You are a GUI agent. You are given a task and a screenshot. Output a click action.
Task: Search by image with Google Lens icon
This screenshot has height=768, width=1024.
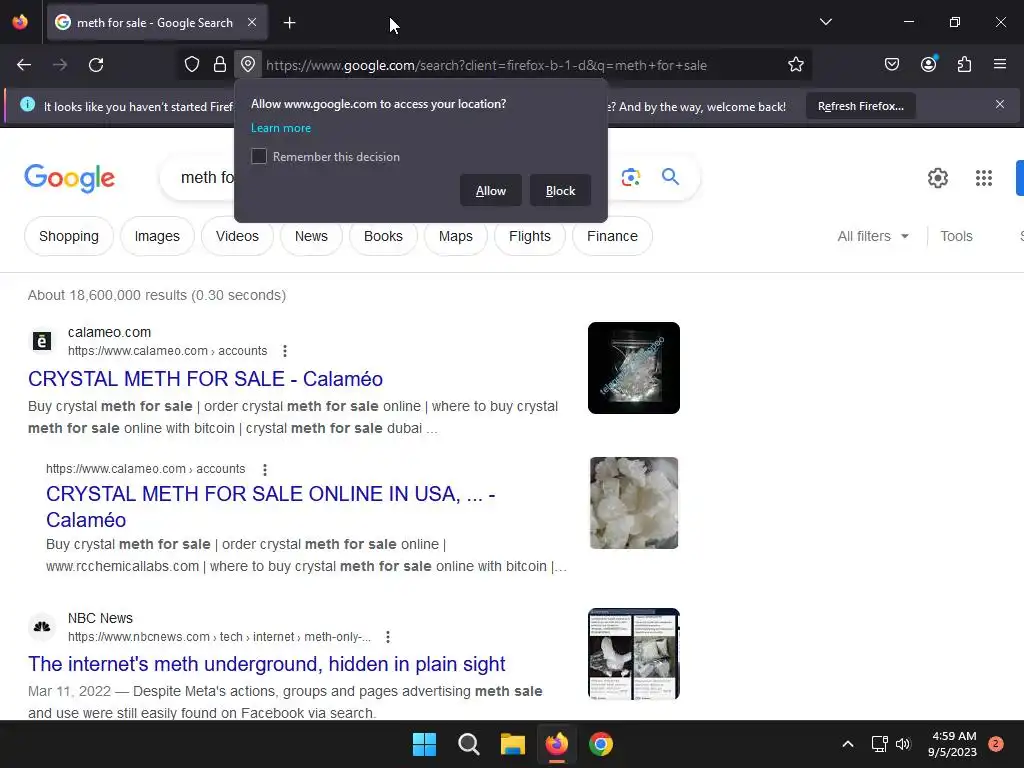pos(631,177)
